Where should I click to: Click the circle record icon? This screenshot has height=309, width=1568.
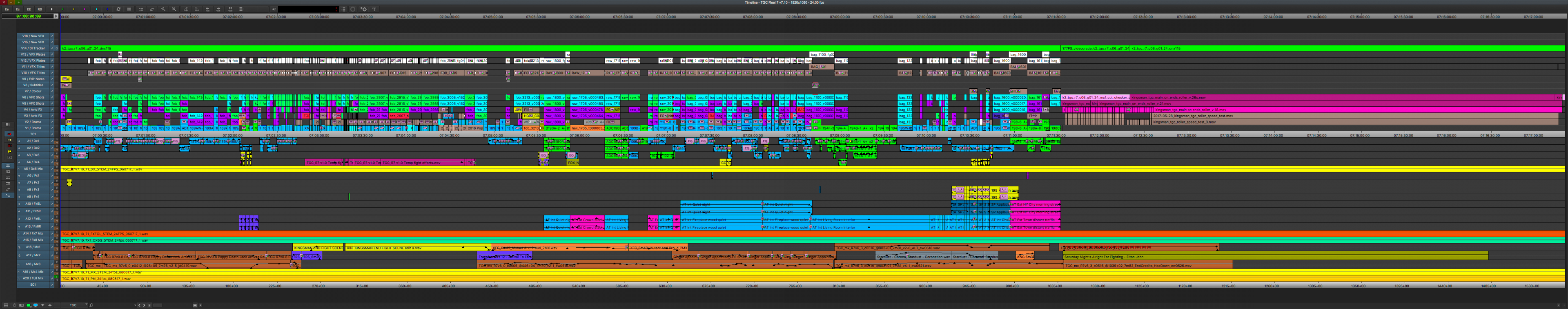coord(352,10)
